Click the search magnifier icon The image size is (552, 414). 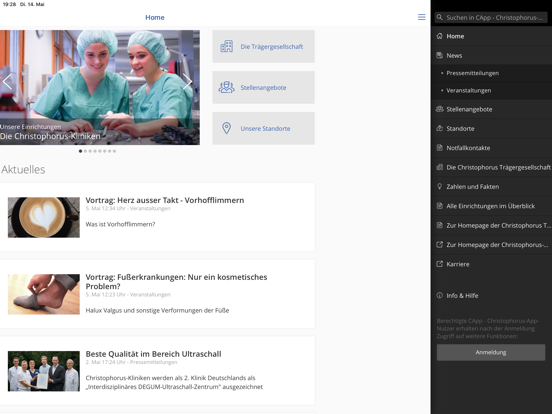(439, 17)
